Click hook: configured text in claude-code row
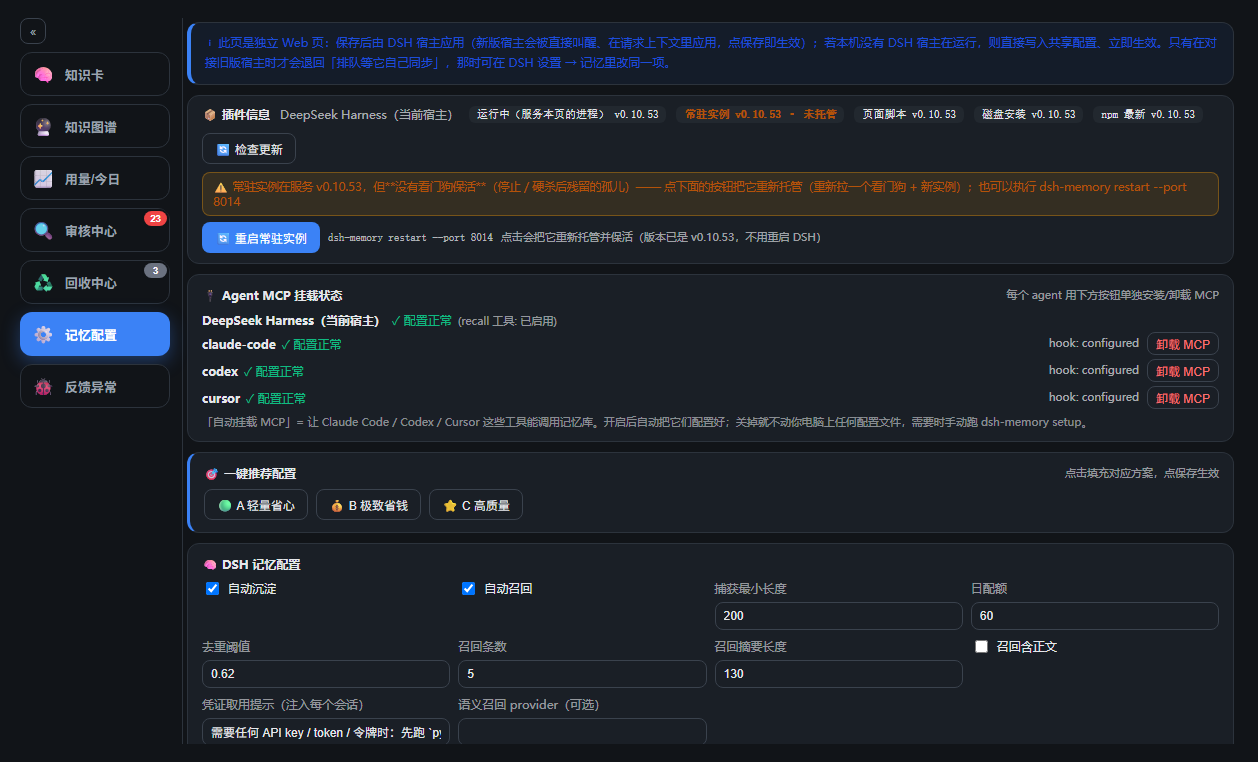The height and width of the screenshot is (762, 1258). [1093, 343]
